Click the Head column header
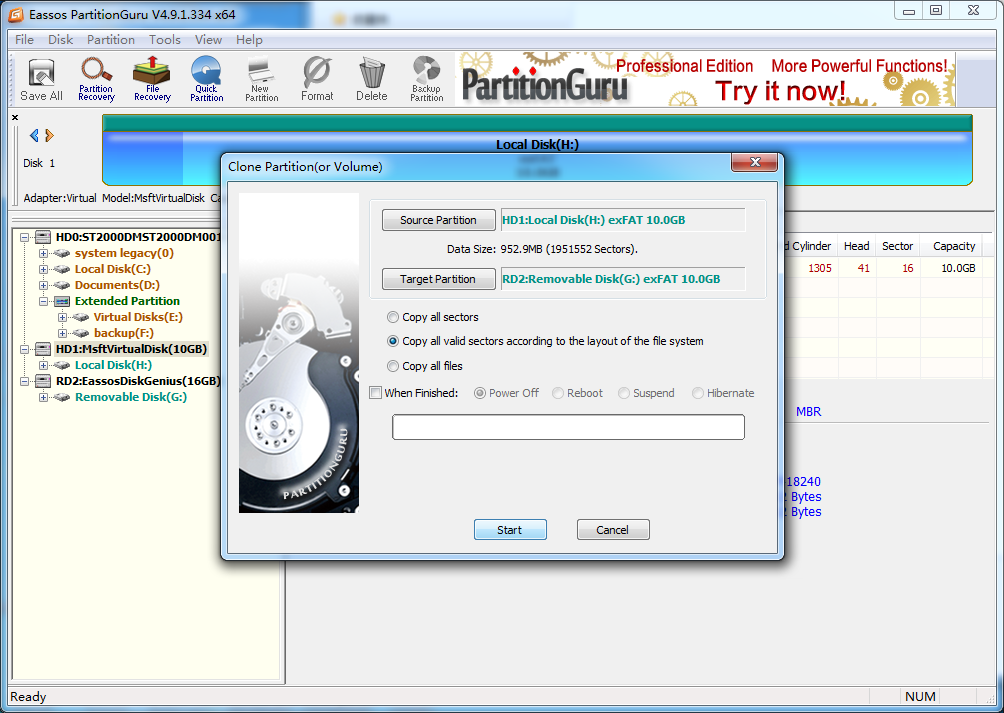1004x713 pixels. (856, 246)
